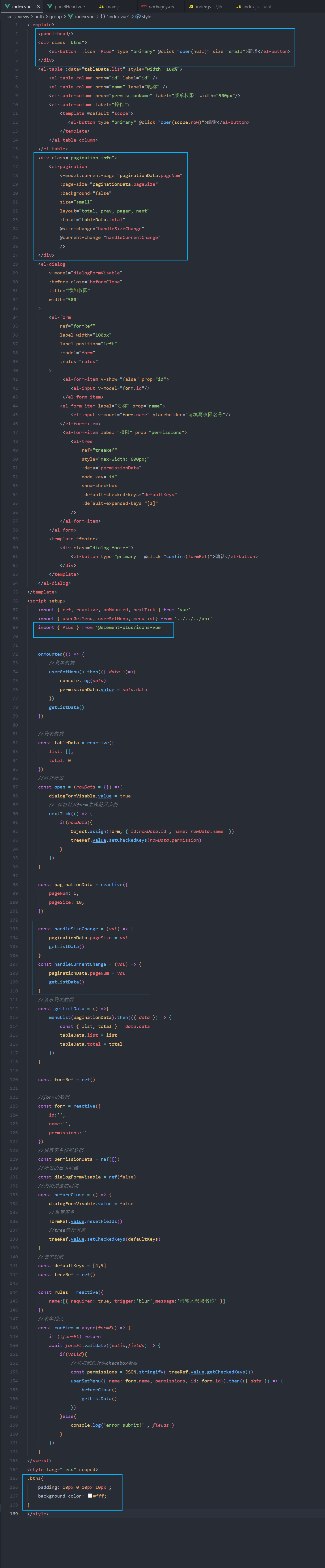Open the 'views' breadcrumb folder

[x=23, y=17]
